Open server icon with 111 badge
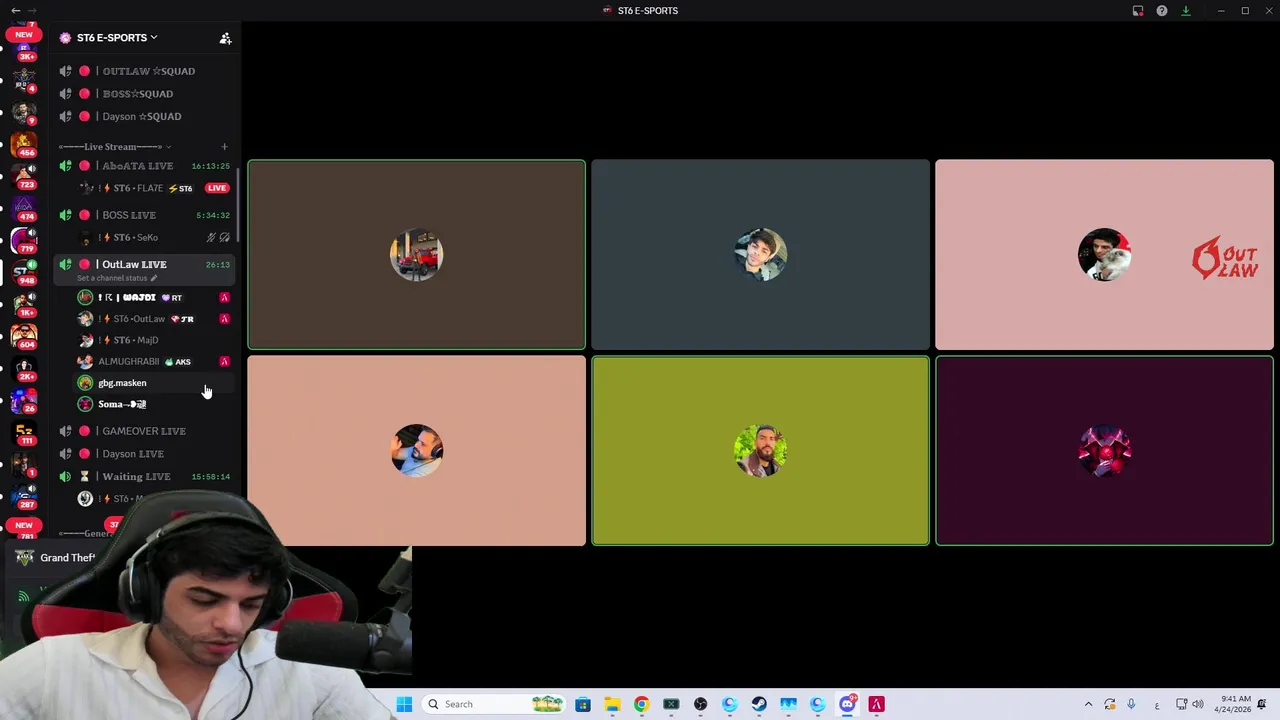This screenshot has height=720, width=1280. (24, 431)
